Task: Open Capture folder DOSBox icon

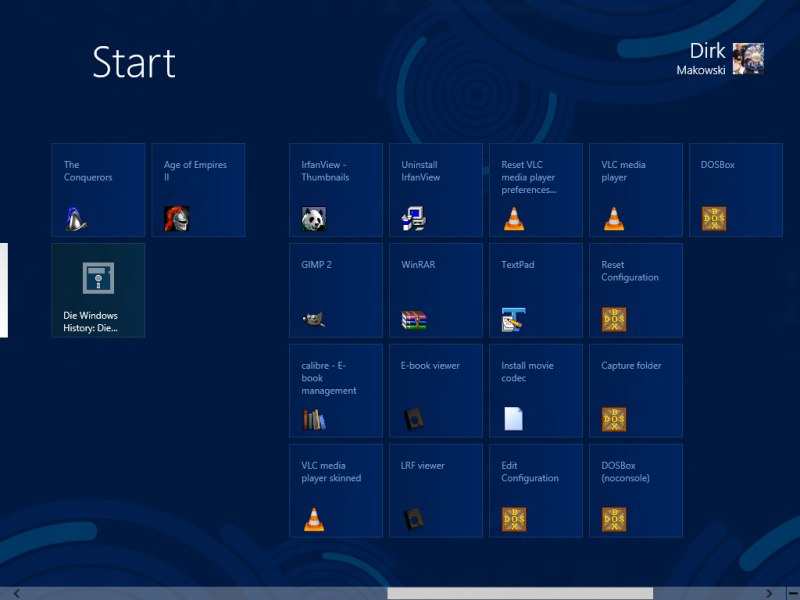Action: pyautogui.click(x=614, y=419)
